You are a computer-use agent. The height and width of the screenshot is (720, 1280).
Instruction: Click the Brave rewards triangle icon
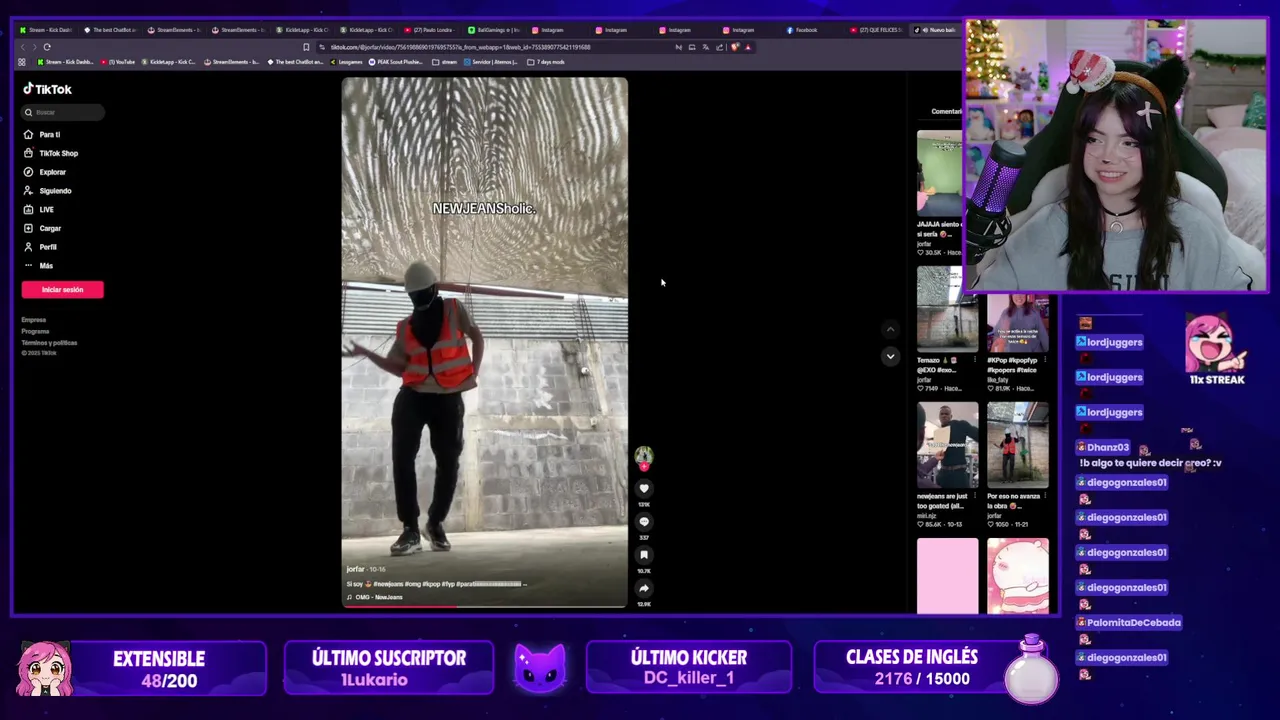coord(748,47)
